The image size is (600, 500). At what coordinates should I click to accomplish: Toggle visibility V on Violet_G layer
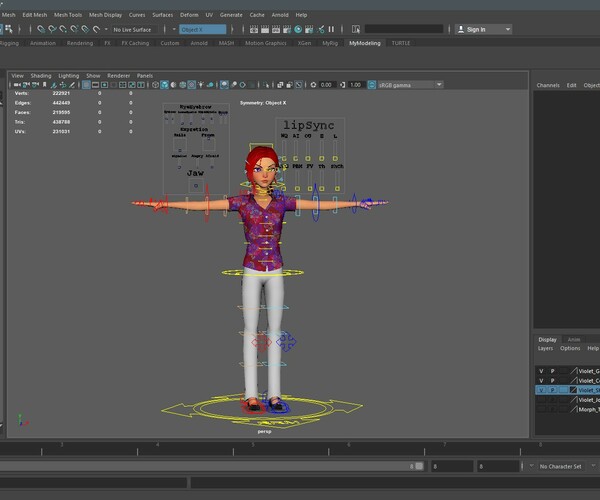[541, 370]
